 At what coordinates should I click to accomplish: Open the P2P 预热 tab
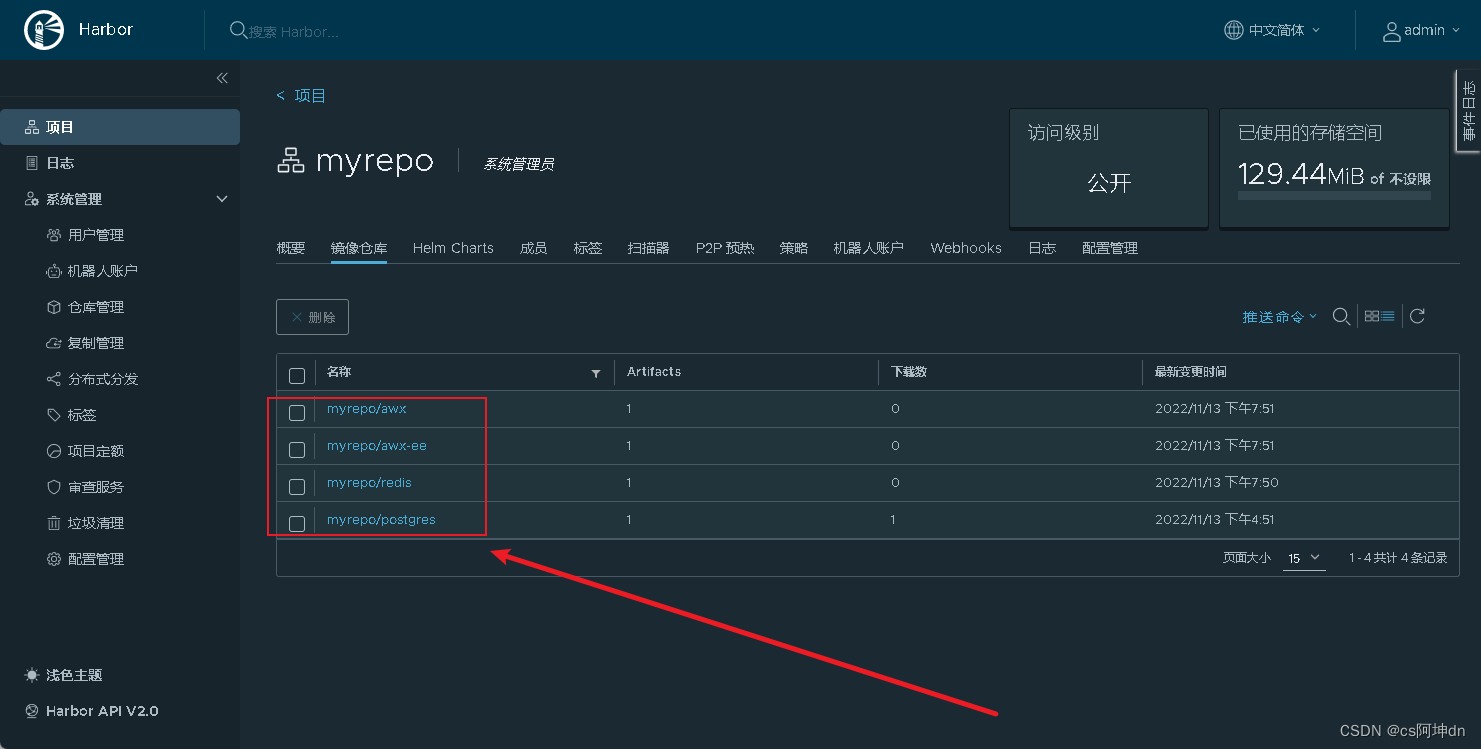tap(725, 248)
